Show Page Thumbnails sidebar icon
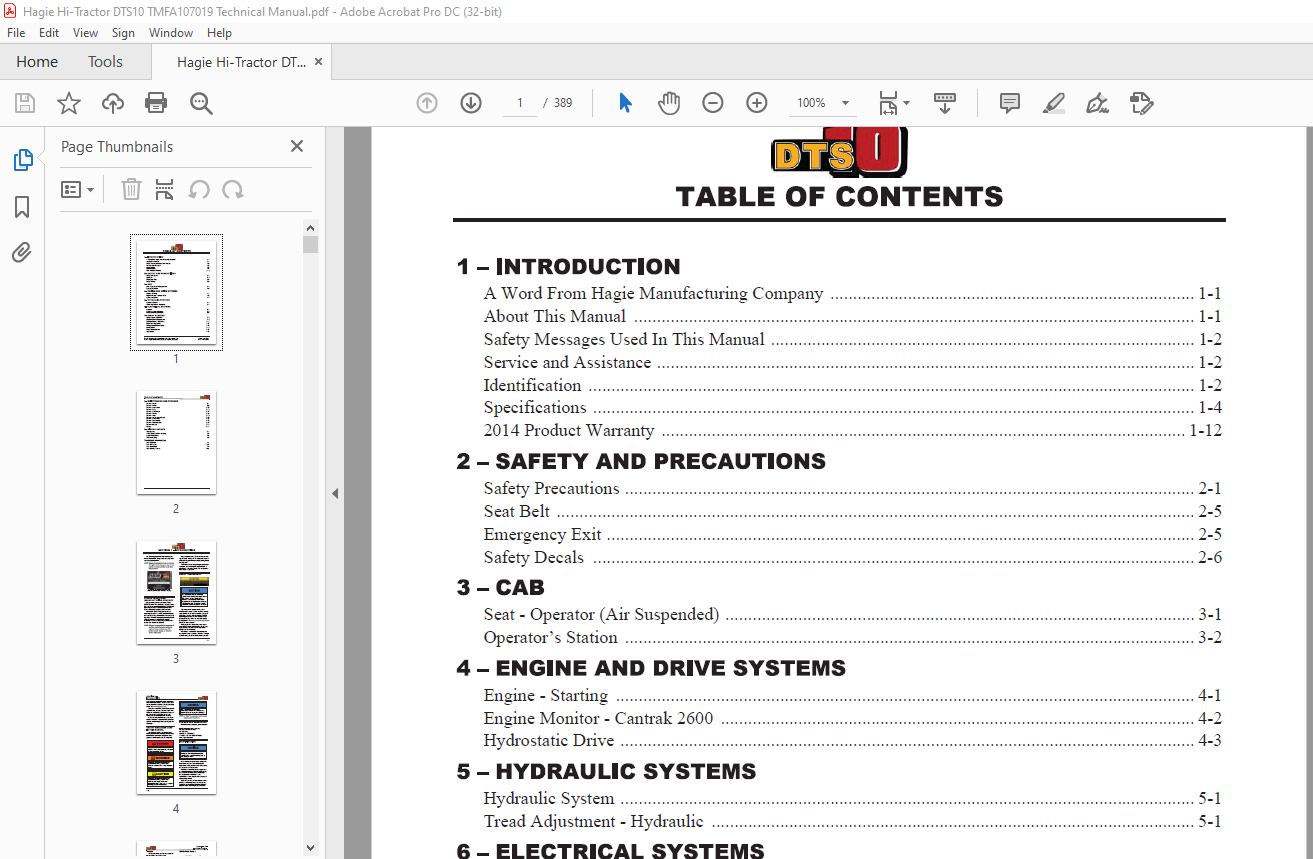 (x=22, y=160)
